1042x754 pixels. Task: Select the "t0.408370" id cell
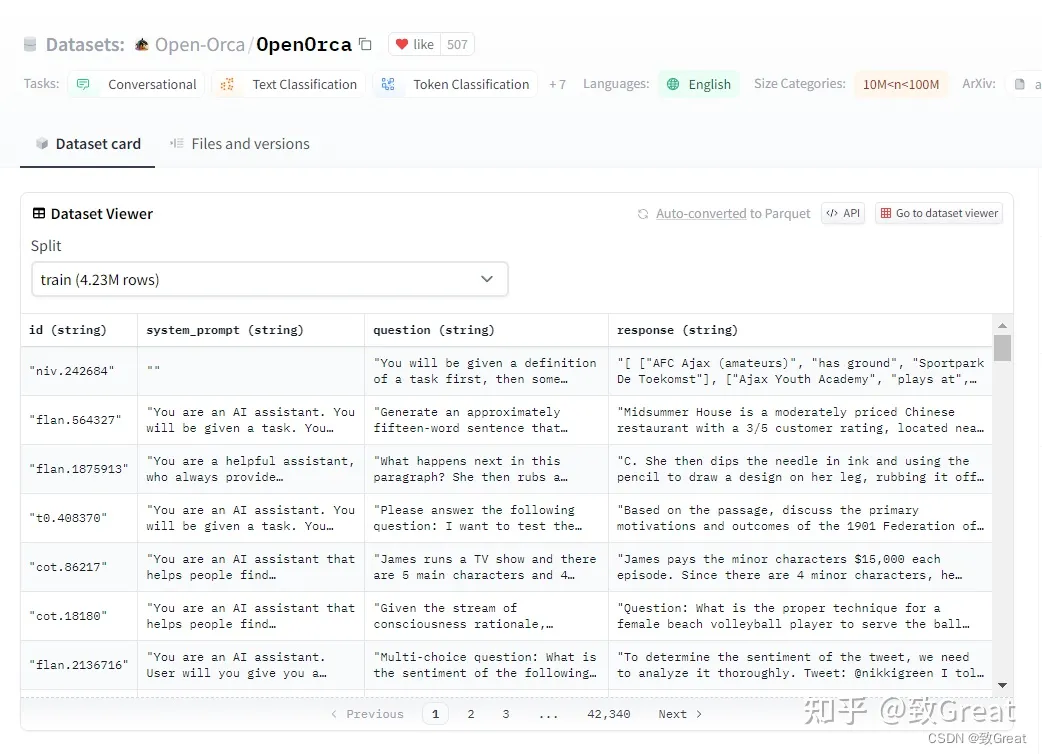(79, 518)
